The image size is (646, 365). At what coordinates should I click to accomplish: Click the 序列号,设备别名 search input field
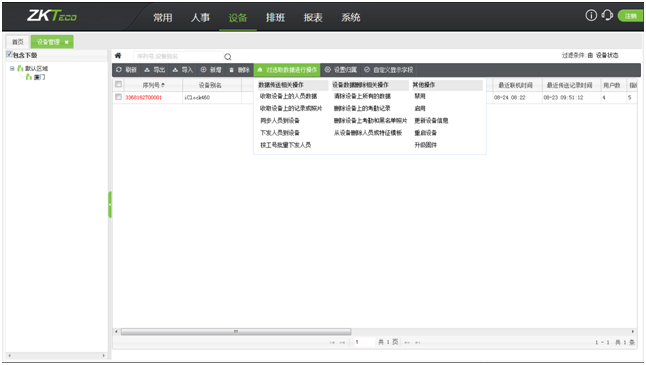click(178, 56)
